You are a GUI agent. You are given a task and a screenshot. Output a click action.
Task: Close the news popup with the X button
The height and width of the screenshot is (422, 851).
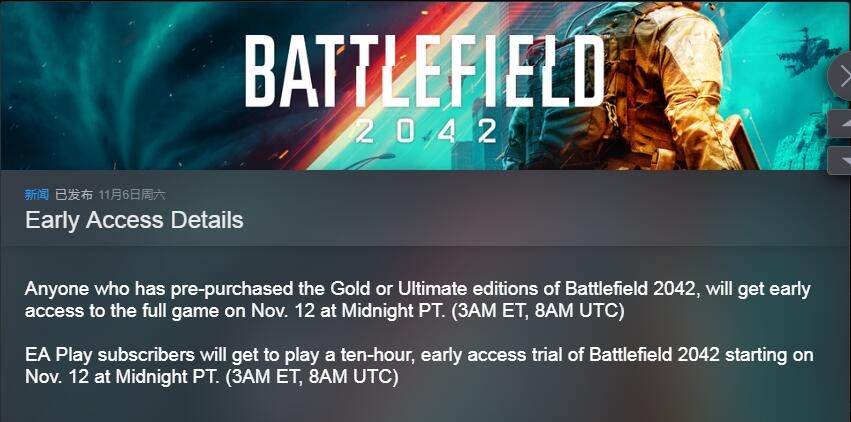point(842,77)
